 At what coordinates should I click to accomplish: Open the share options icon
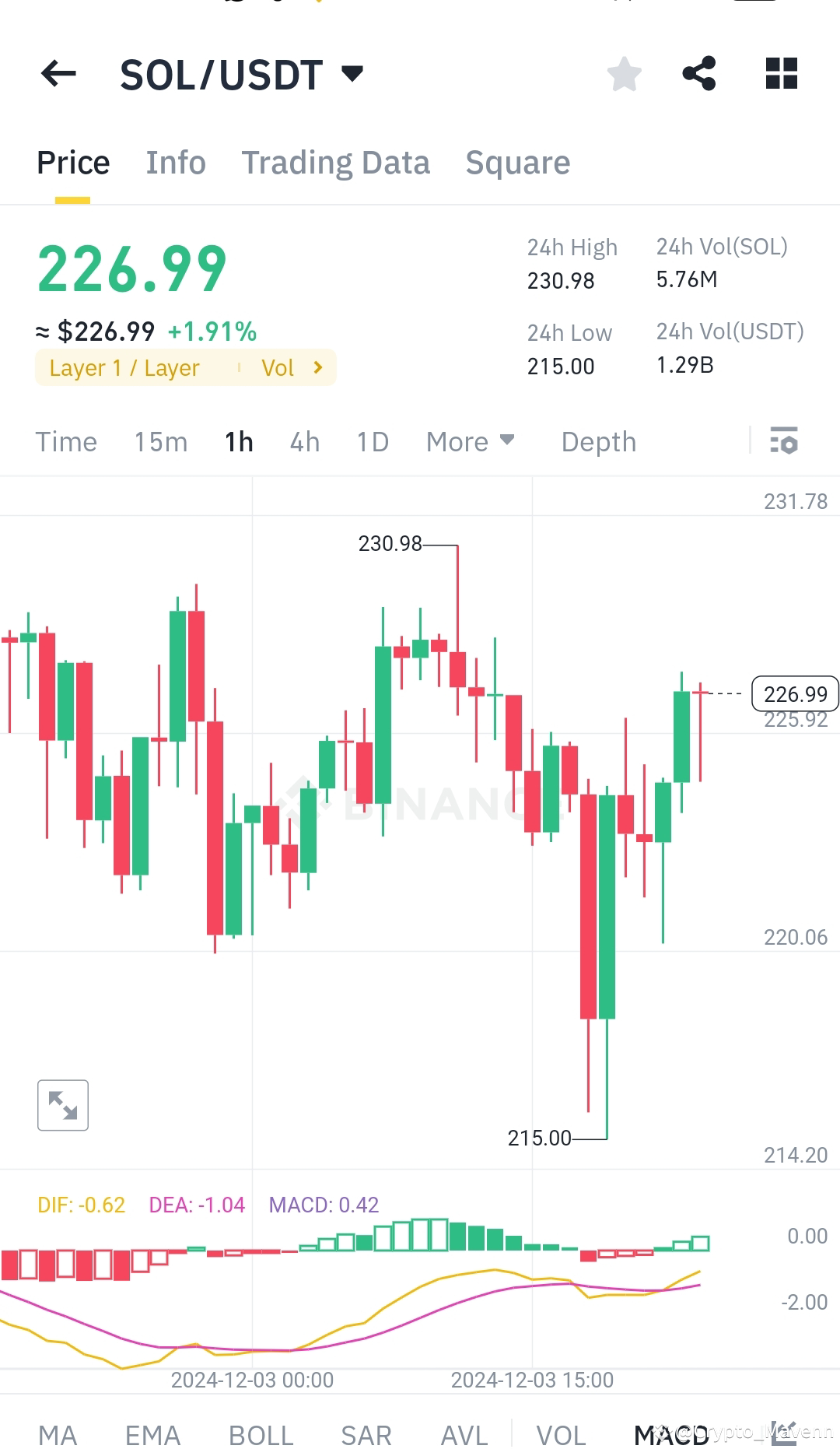point(699,73)
